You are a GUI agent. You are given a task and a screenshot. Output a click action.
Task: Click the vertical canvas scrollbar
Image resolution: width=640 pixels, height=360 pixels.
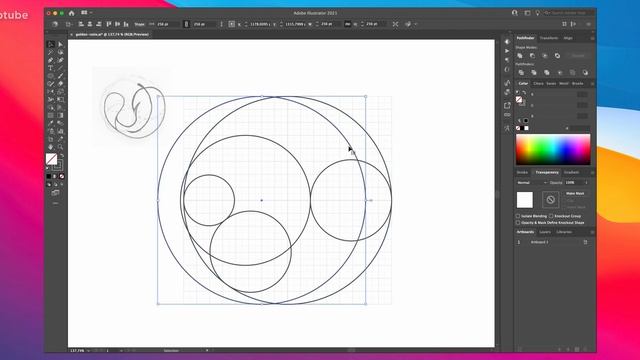tap(498, 194)
